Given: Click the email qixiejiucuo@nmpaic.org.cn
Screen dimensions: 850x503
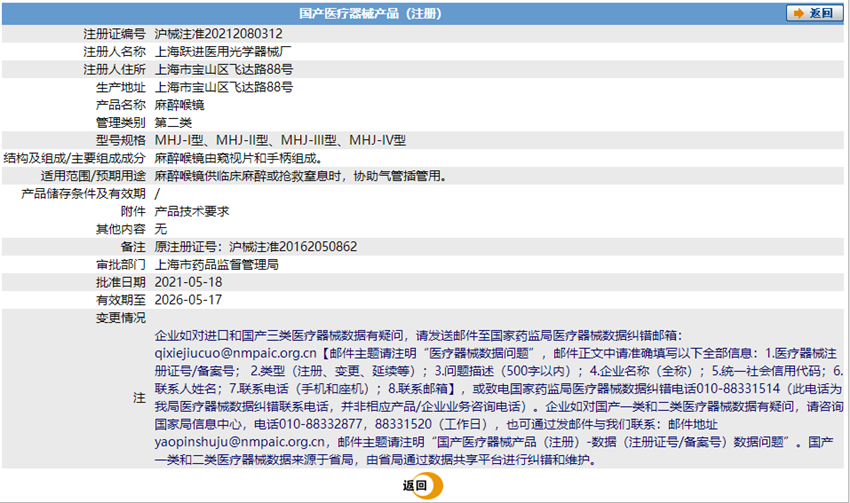Looking at the screenshot, I should coord(235,353).
